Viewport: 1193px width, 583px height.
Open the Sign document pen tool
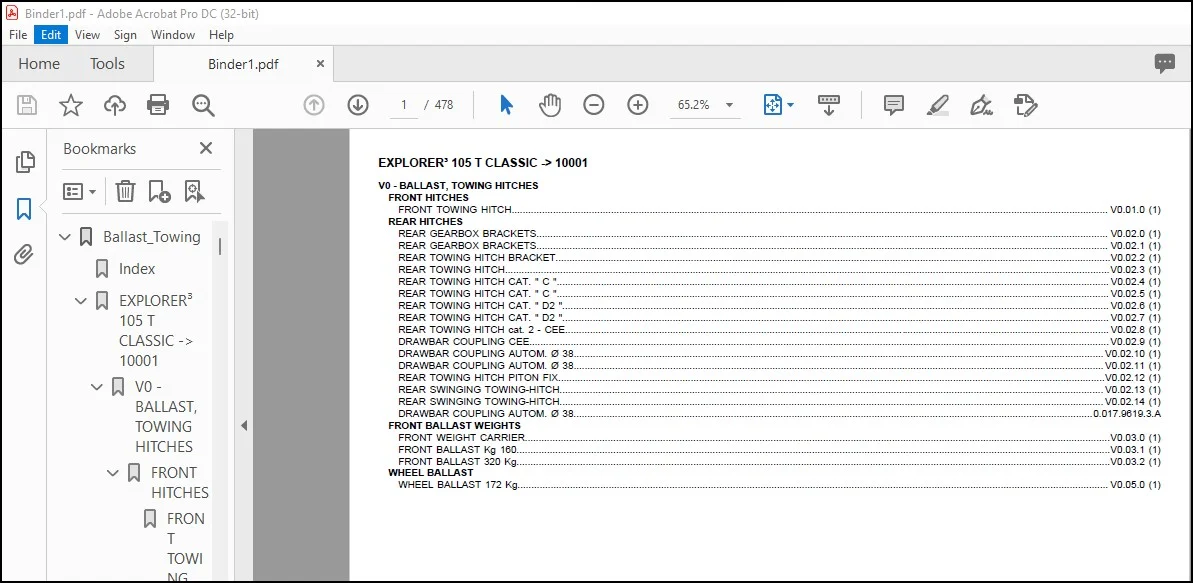coord(982,105)
